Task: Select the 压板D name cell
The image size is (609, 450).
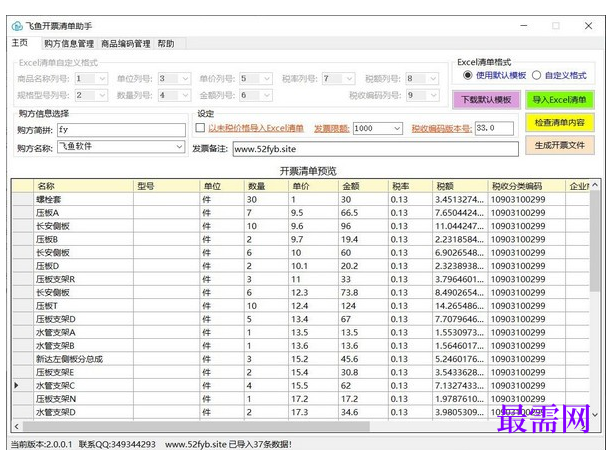Action: coord(84,266)
